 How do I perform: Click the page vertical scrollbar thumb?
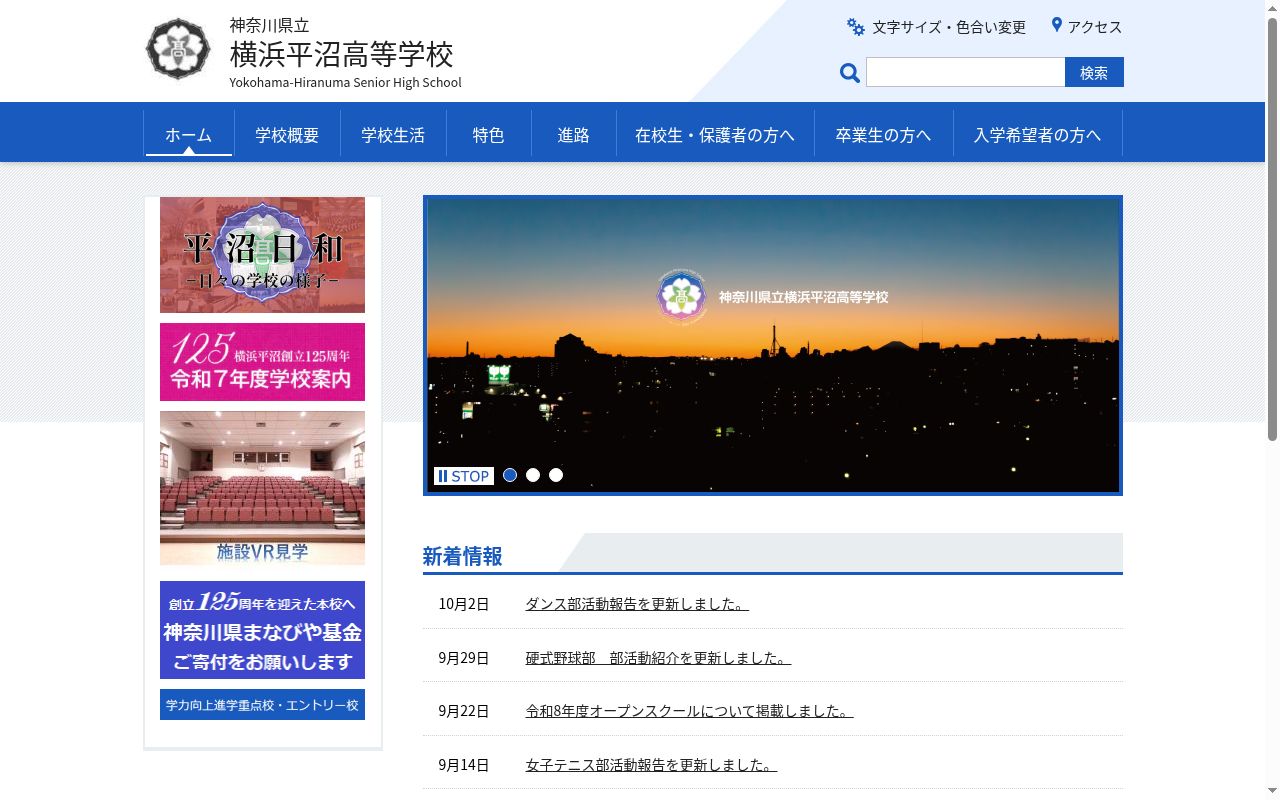pyautogui.click(x=1272, y=228)
